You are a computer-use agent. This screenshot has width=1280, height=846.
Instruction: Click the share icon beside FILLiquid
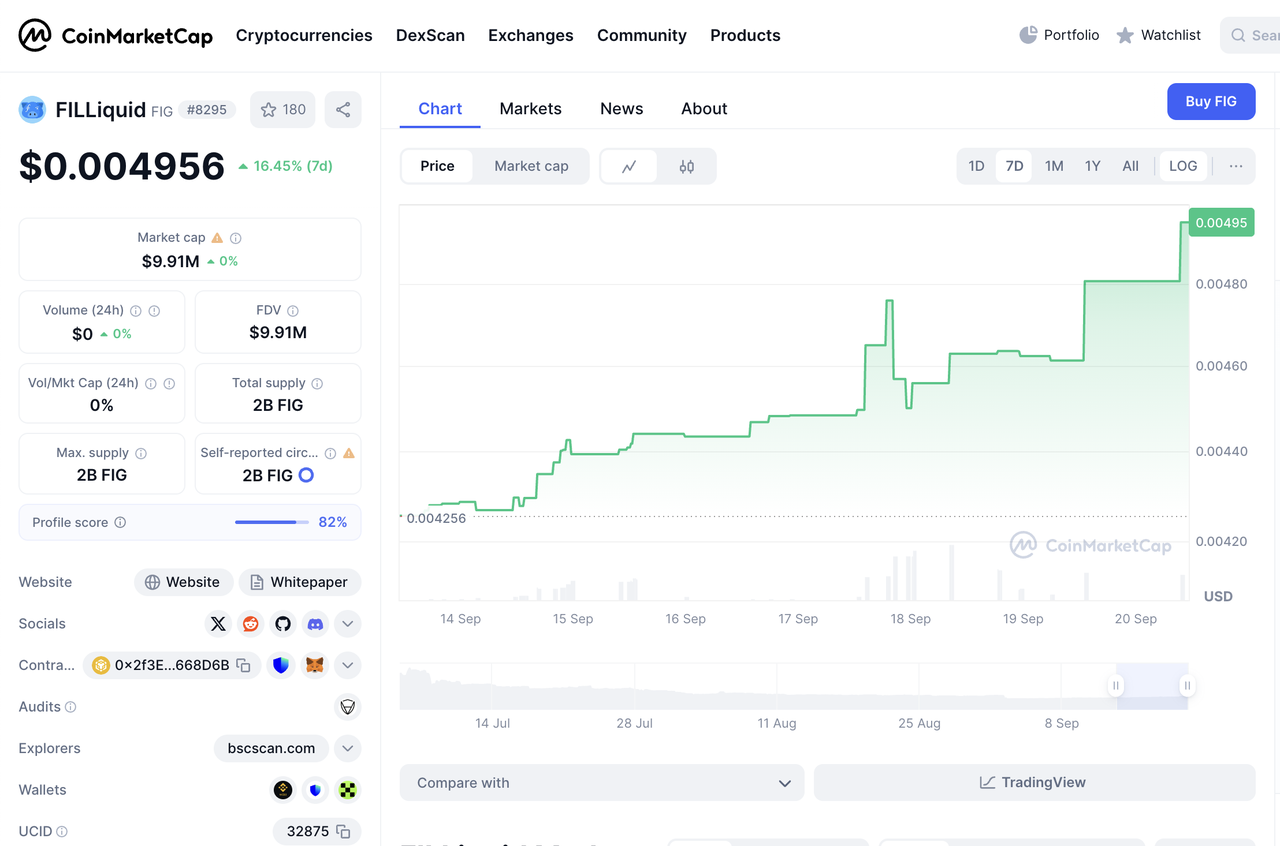click(x=343, y=110)
